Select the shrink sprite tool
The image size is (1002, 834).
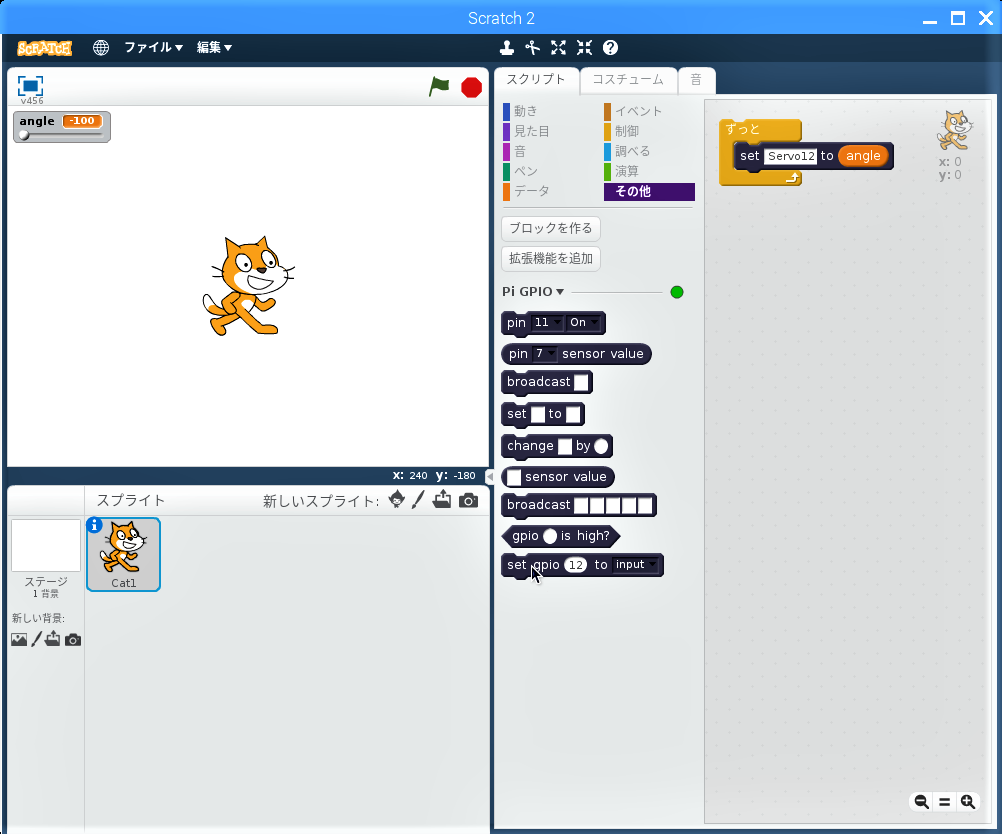[585, 48]
